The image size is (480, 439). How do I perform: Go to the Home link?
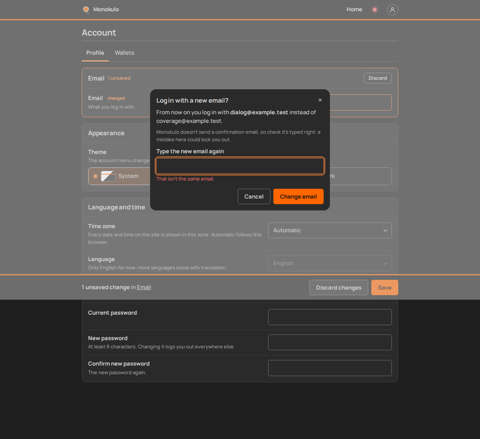click(354, 10)
